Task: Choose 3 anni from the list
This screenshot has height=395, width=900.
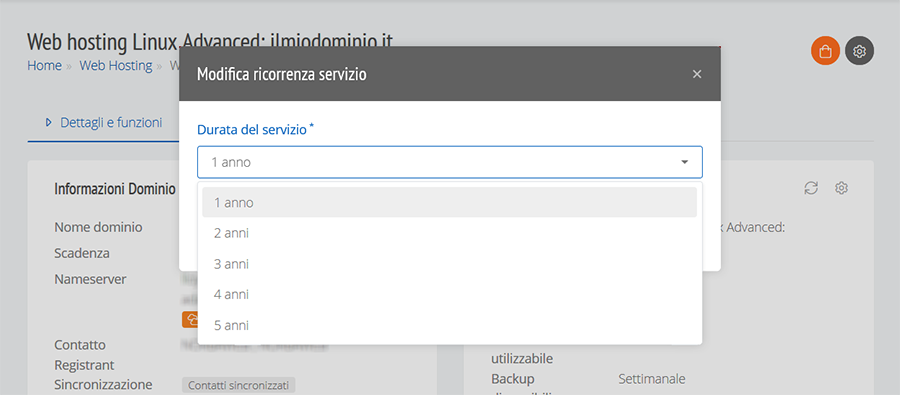Action: pos(449,264)
